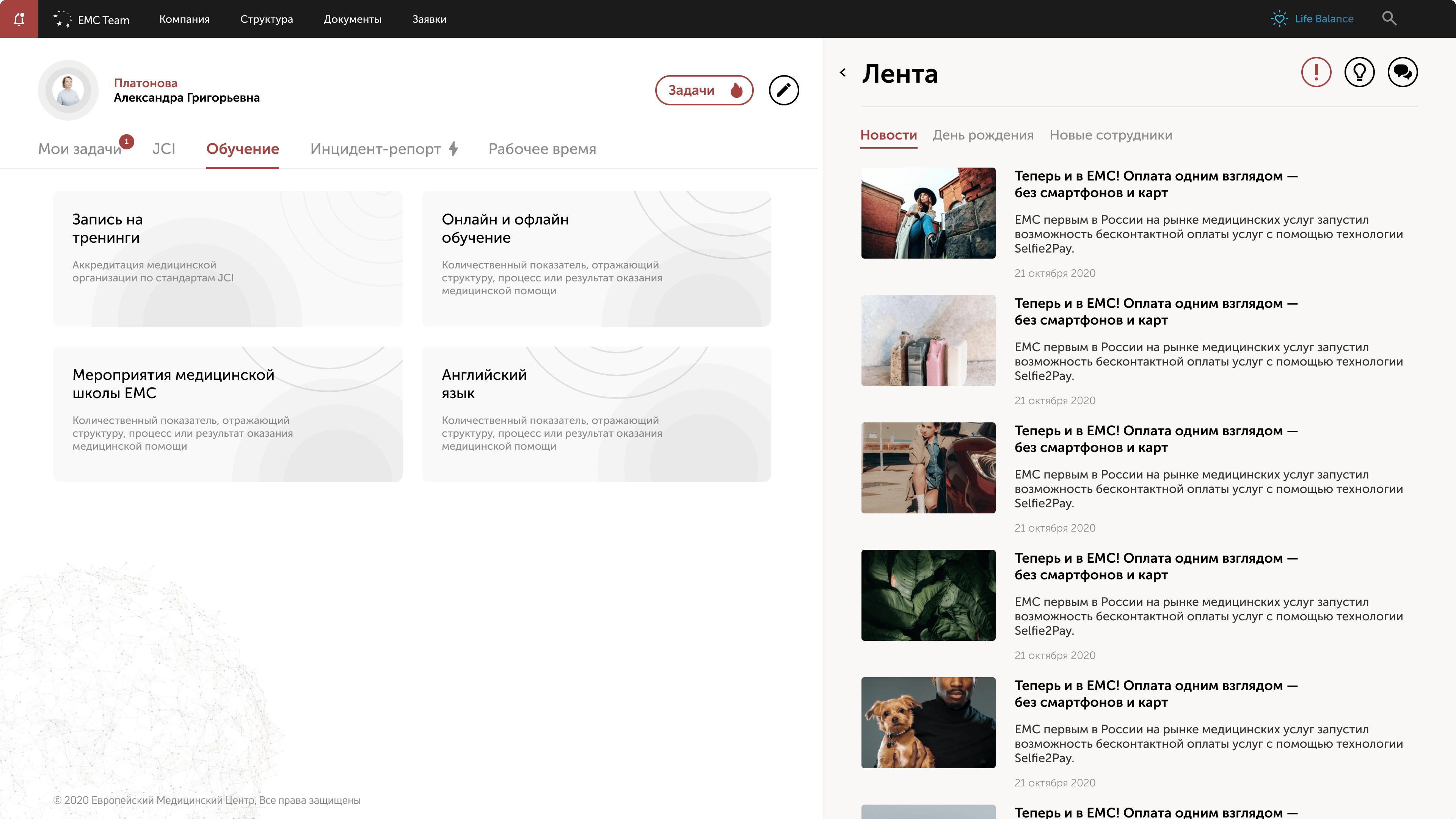The image size is (1456, 819).
Task: Open the Структура menu item
Action: (266, 19)
